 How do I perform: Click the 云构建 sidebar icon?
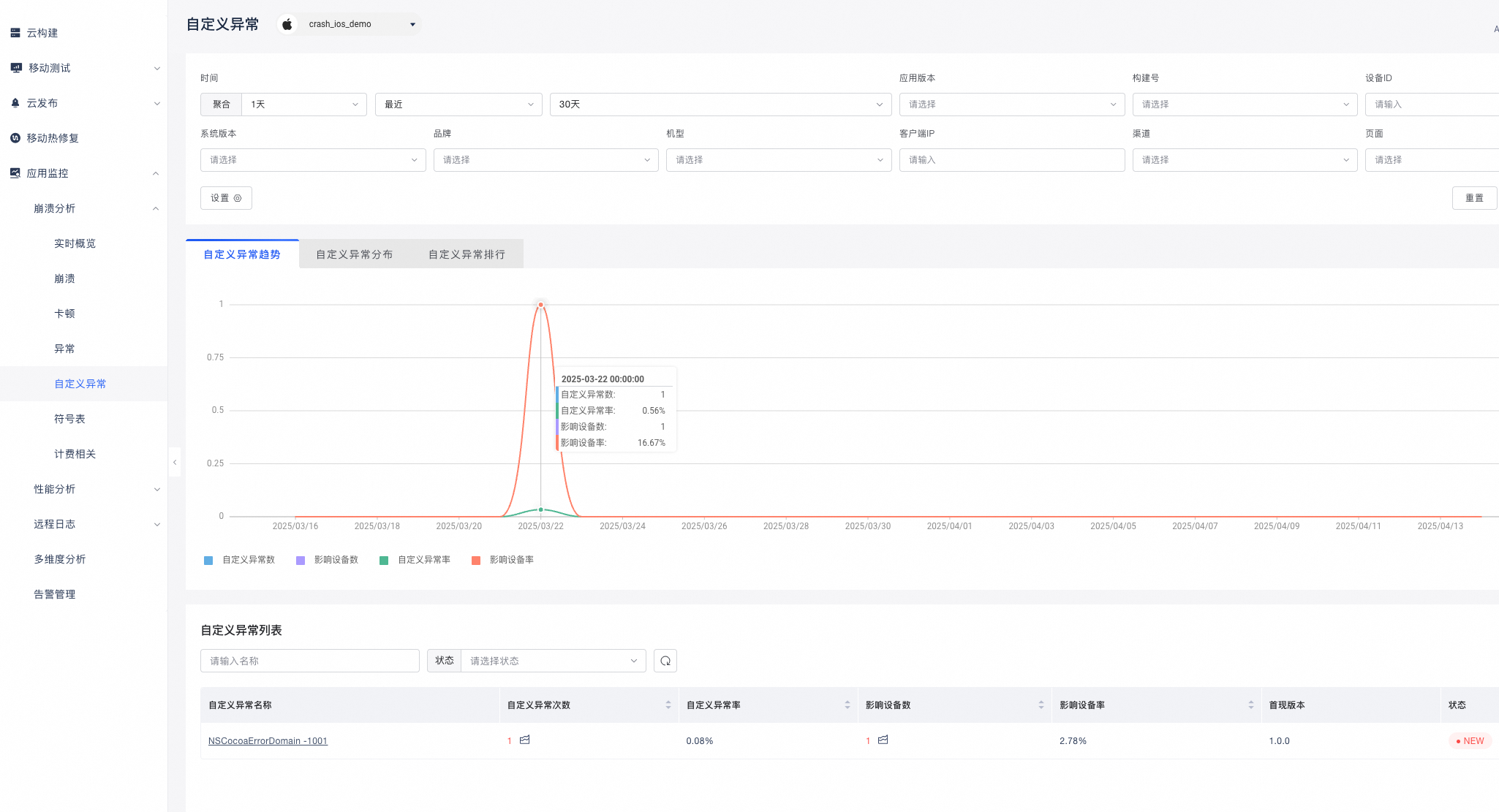tap(15, 33)
